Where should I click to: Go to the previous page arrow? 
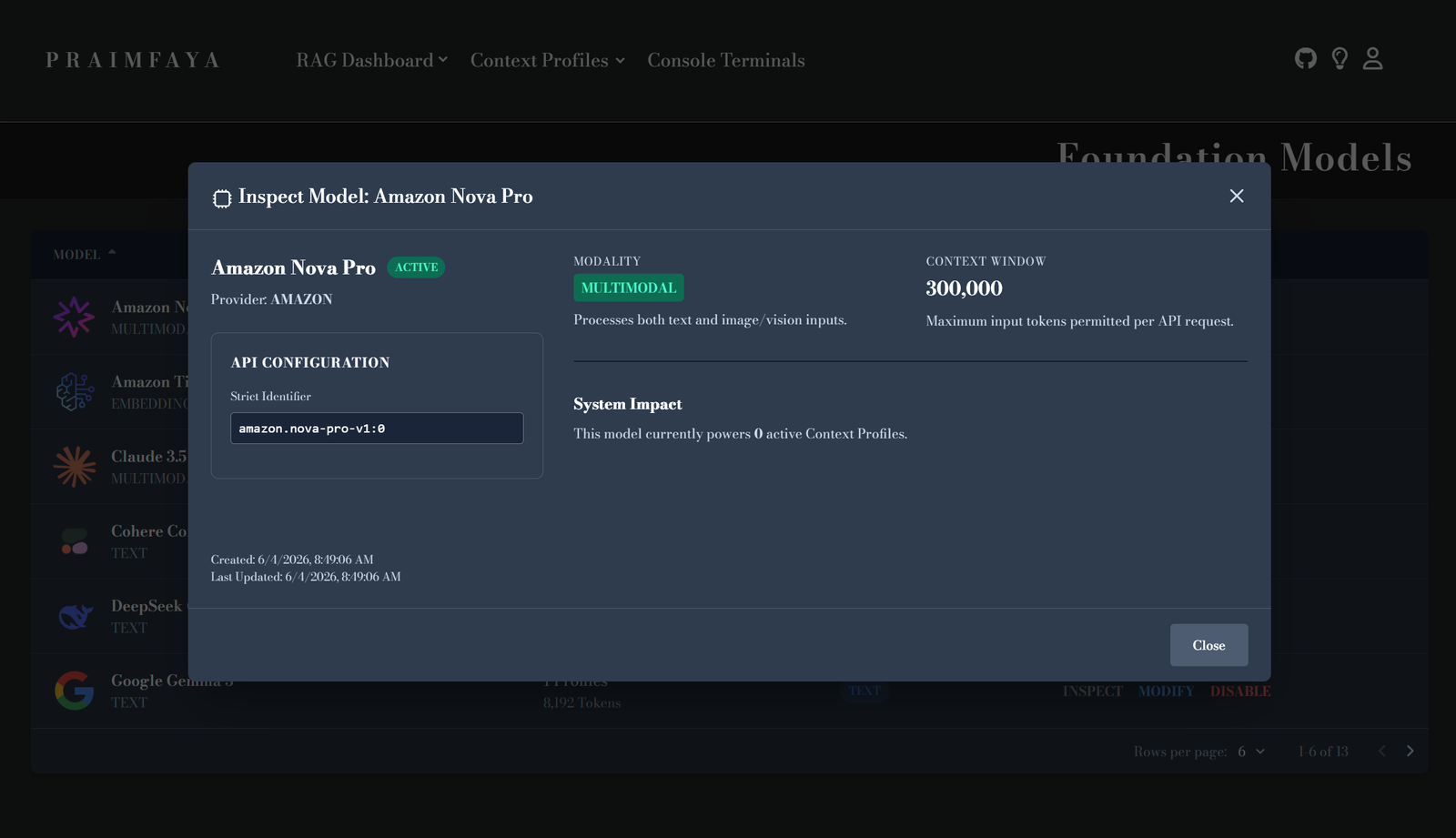click(1381, 751)
